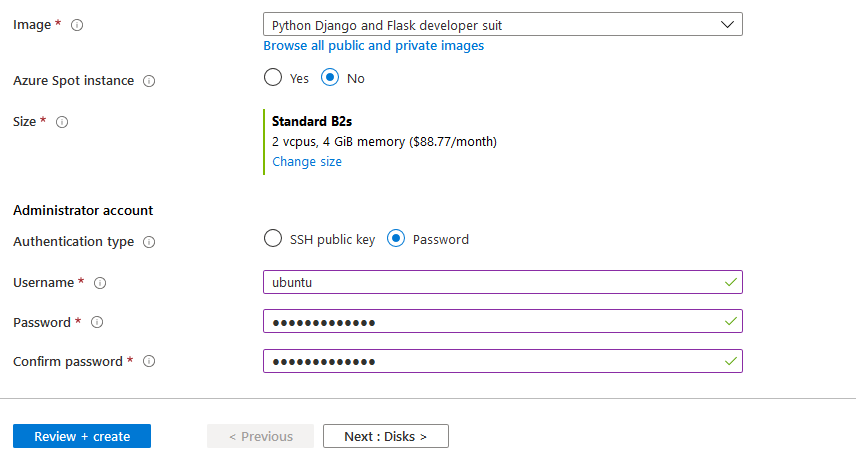Click the Confirm password info icon
Screen dimensions: 856x462
pyautogui.click(x=149, y=362)
